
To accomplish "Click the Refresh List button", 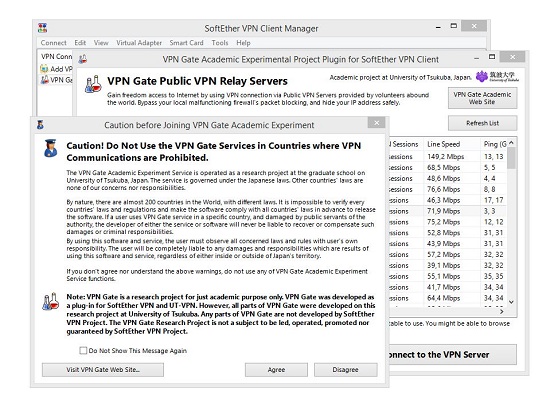I will point(482,123).
